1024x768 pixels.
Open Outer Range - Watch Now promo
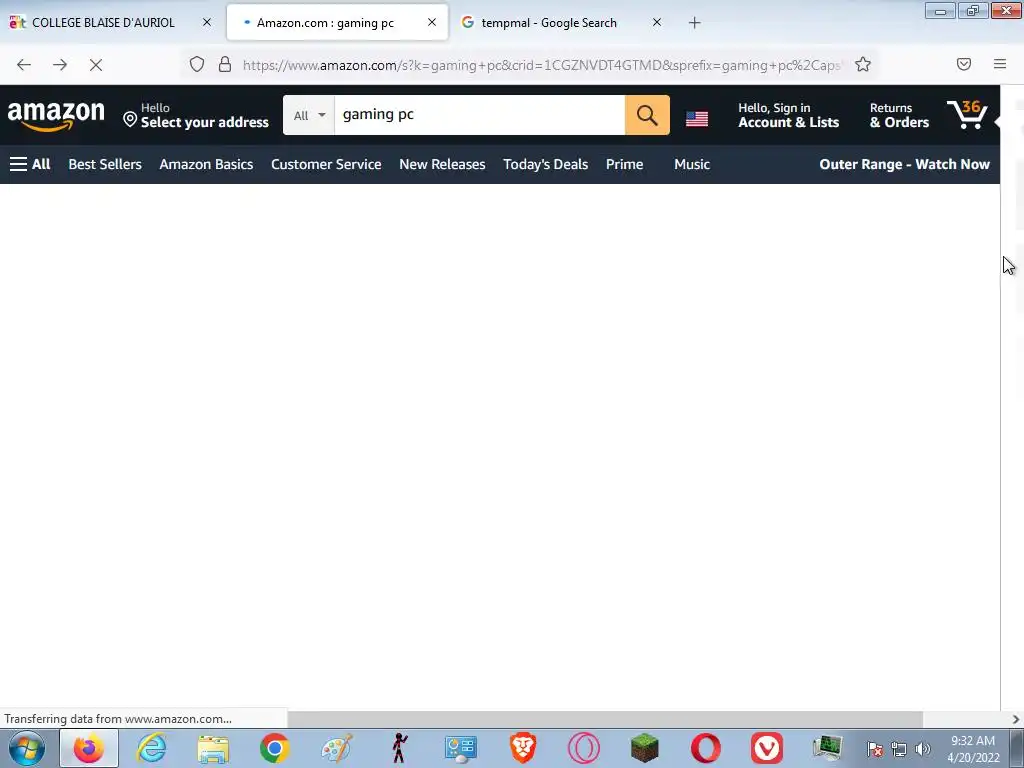point(904,165)
